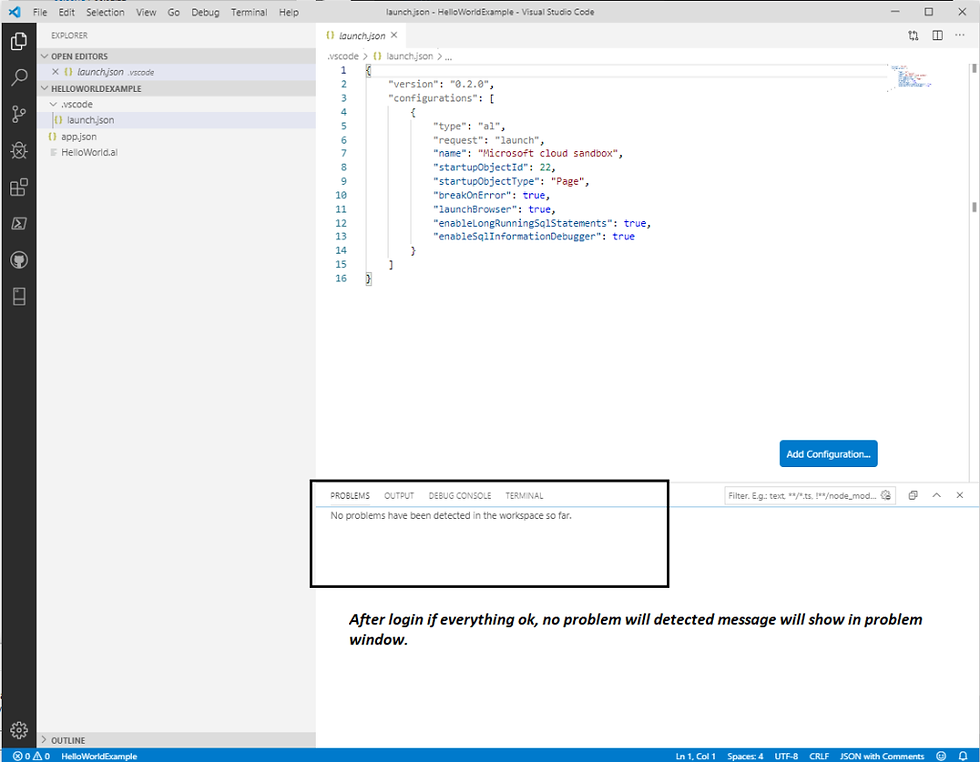Open the Selection menu
This screenshot has width=980, height=762.
[x=105, y=12]
